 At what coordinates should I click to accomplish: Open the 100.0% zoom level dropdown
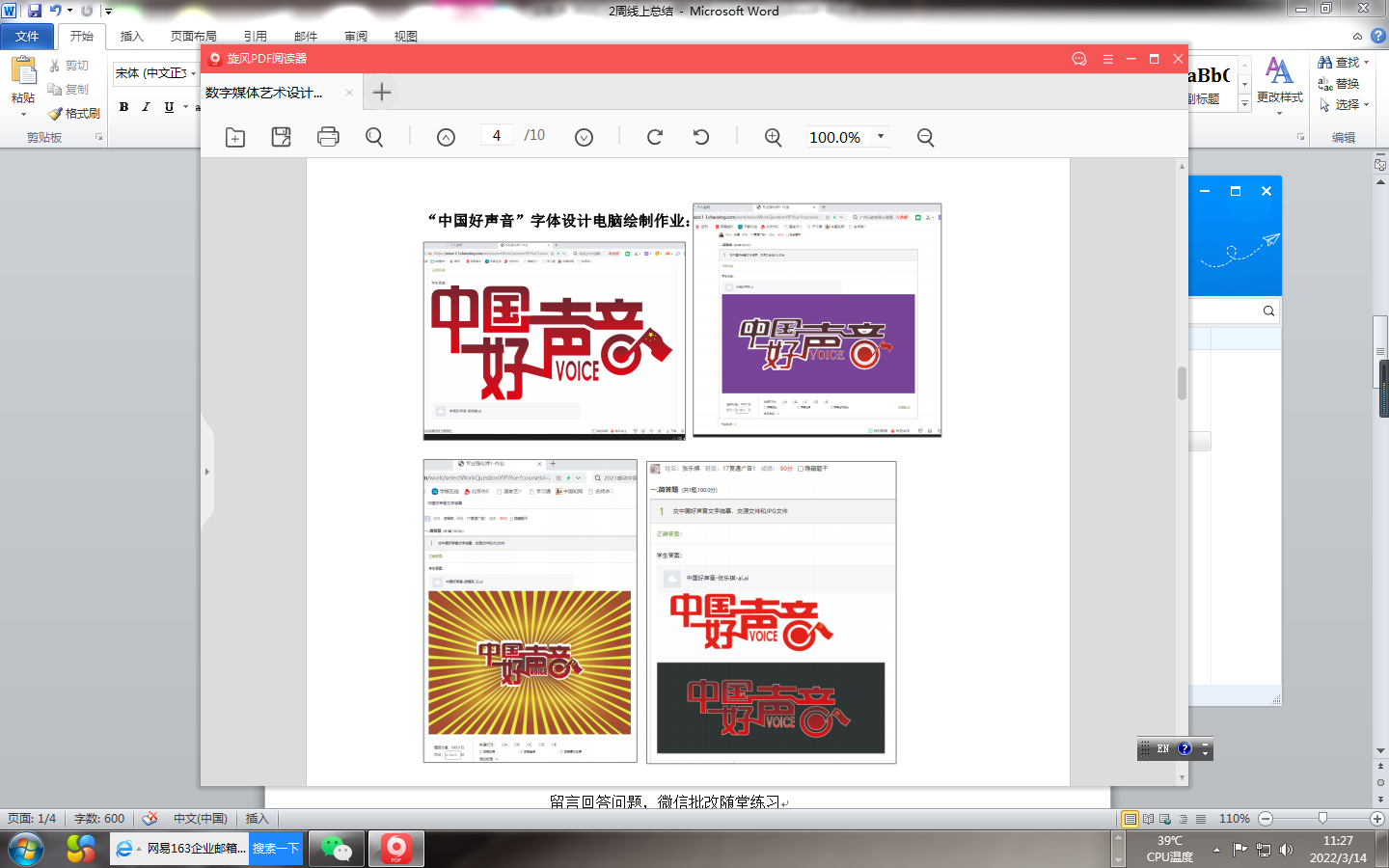click(881, 137)
